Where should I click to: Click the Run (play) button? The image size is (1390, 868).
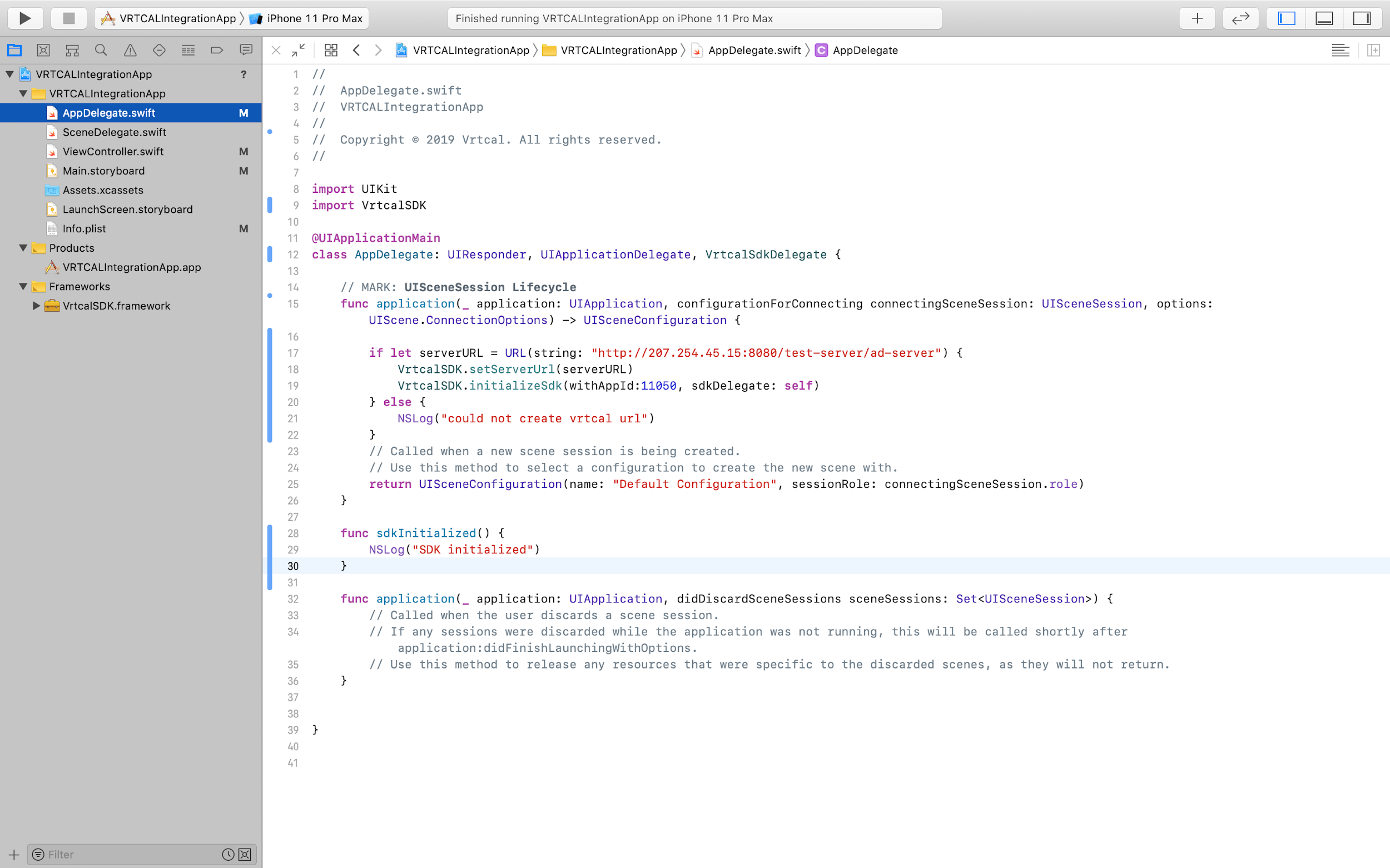24,18
